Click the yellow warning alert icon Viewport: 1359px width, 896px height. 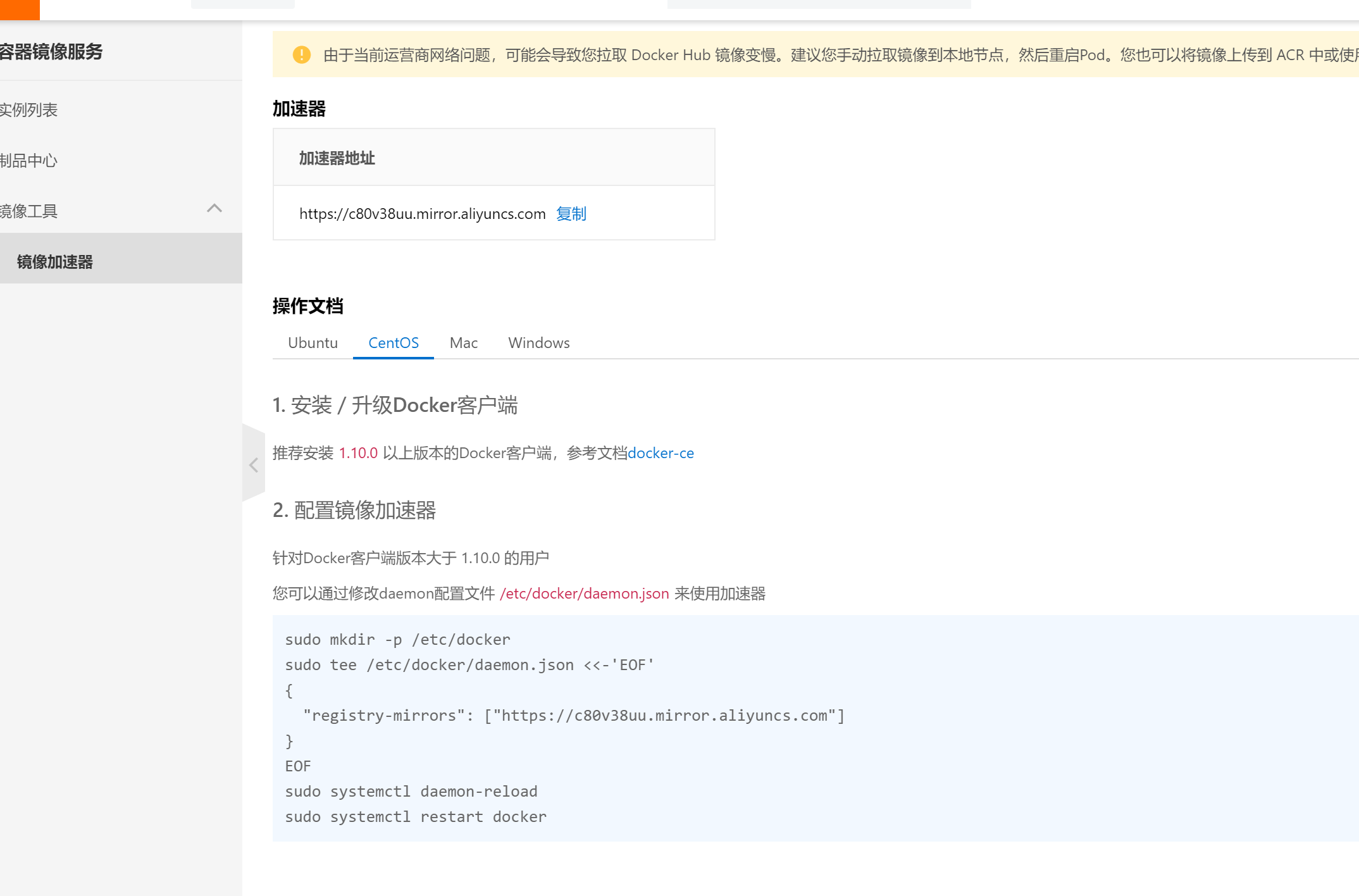tap(302, 55)
